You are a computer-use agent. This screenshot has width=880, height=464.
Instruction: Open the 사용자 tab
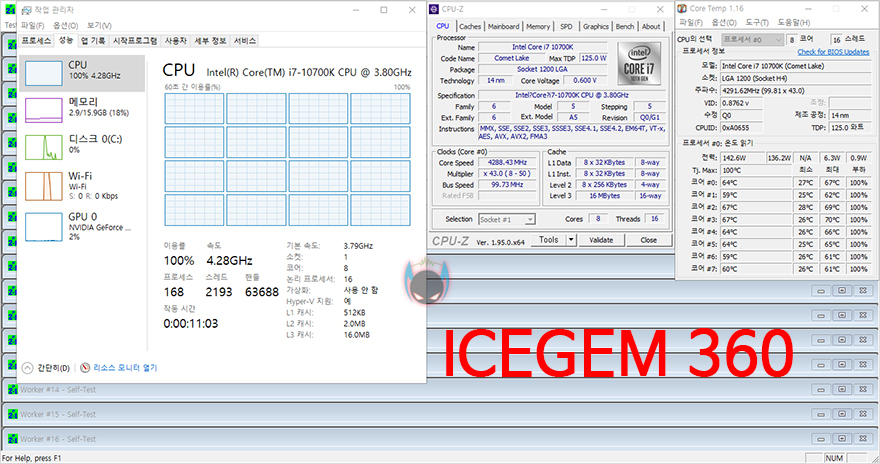(176, 41)
